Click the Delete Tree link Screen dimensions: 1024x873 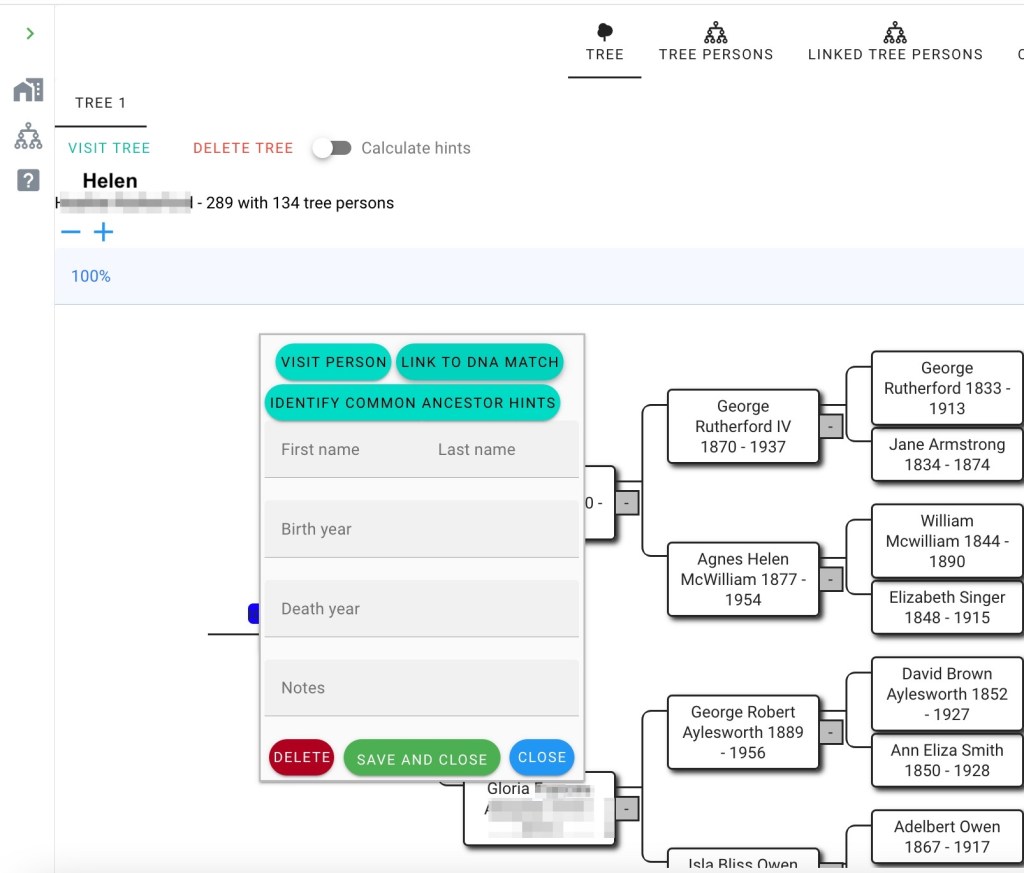243,148
